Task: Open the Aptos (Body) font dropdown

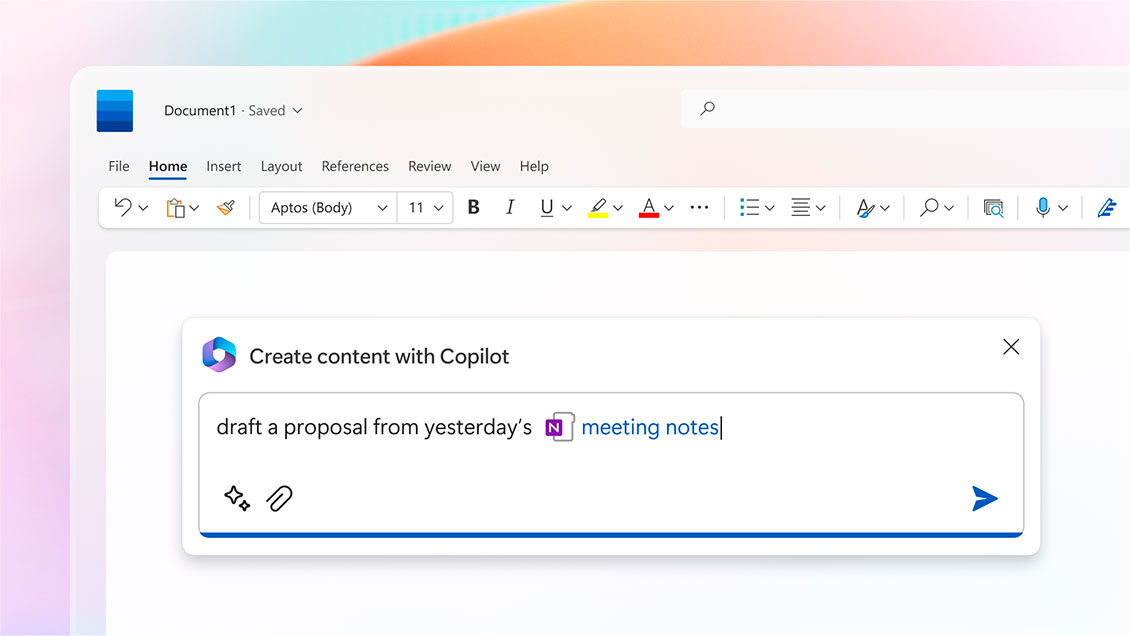Action: click(x=328, y=207)
